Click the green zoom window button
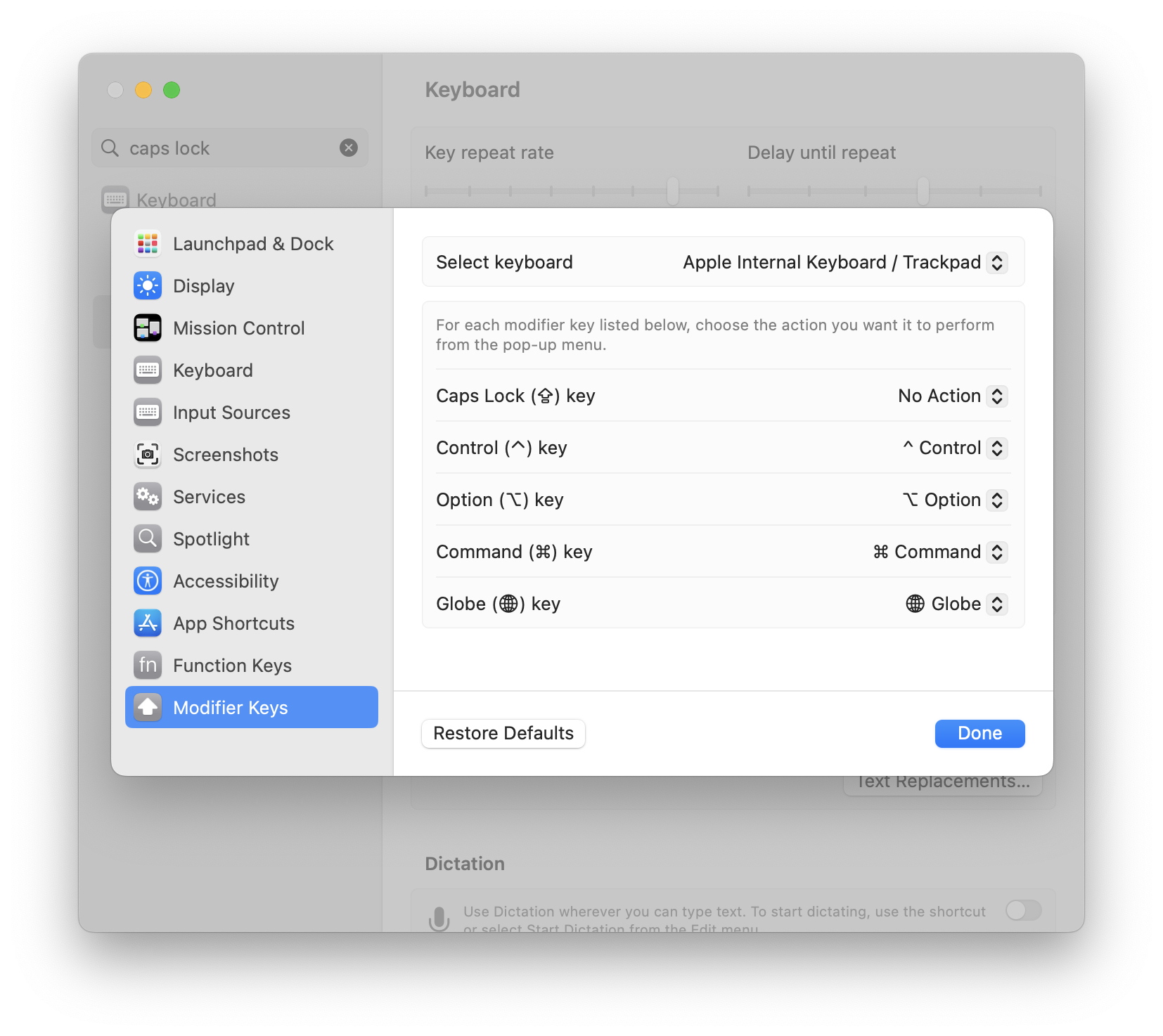The width and height of the screenshot is (1163, 1036). pos(172,90)
